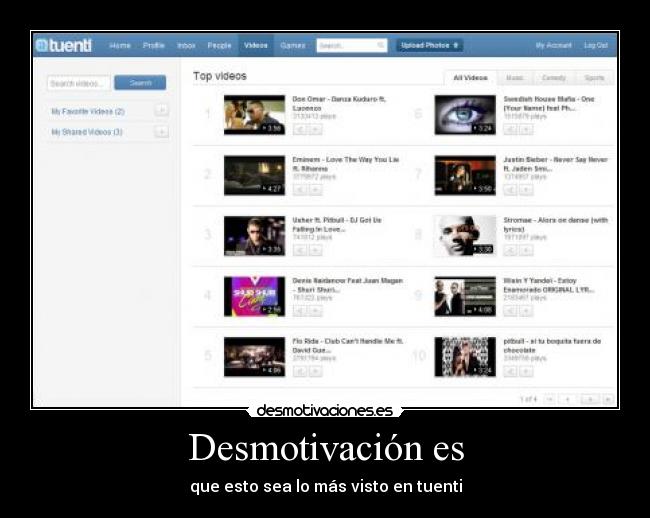Open Usher ft. Pitbull DJ Got Us title

(337, 225)
